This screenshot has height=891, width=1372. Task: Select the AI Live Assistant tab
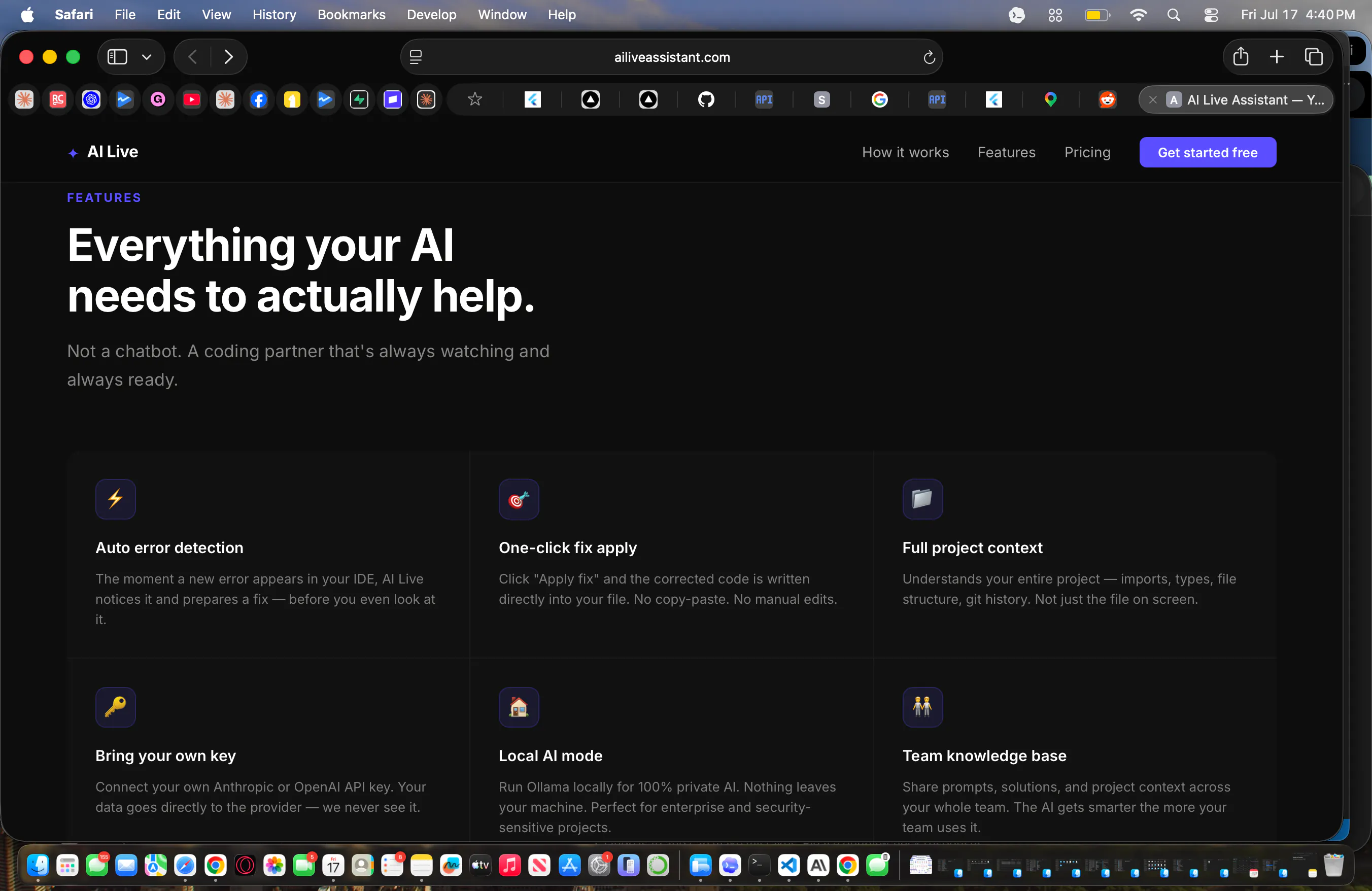click(1236, 99)
